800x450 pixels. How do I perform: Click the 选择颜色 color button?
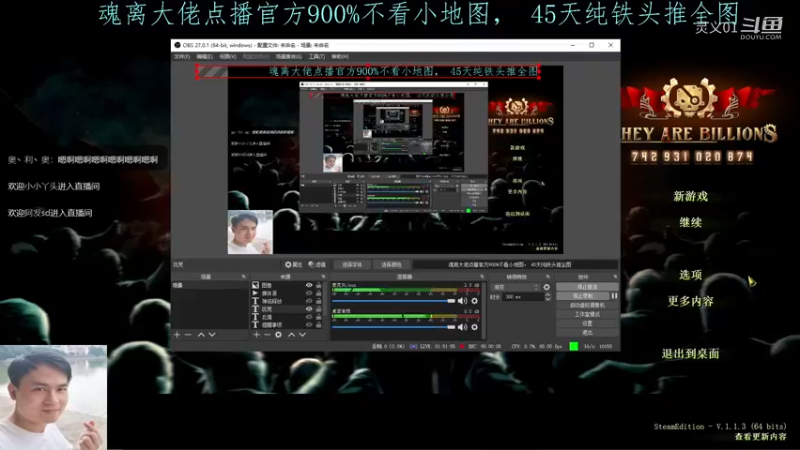point(391,265)
